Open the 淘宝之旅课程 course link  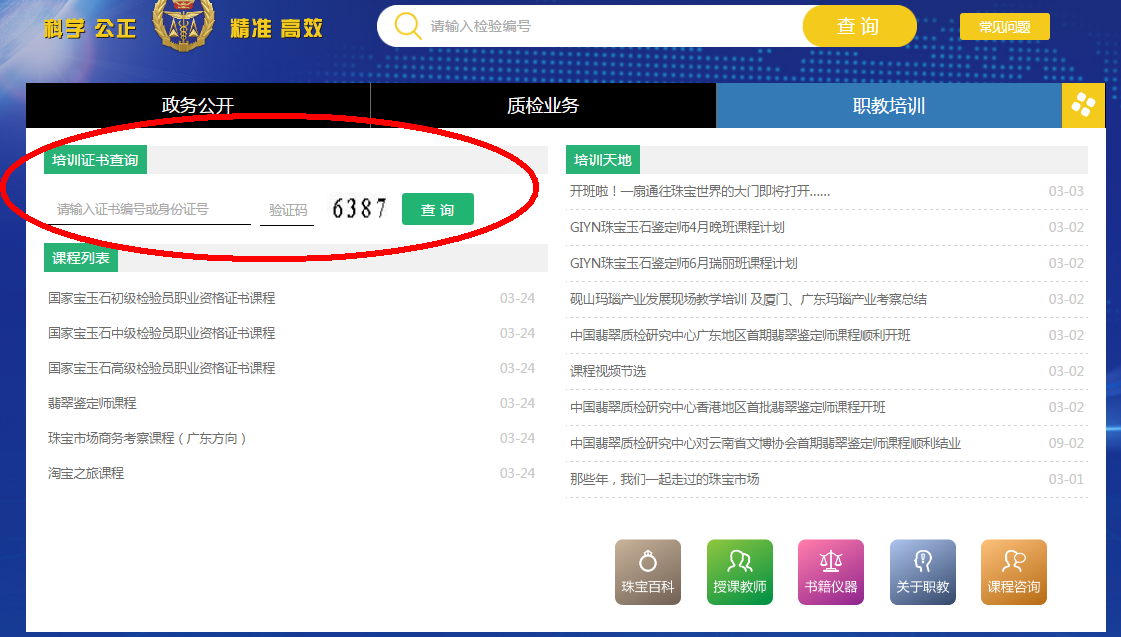[87, 474]
